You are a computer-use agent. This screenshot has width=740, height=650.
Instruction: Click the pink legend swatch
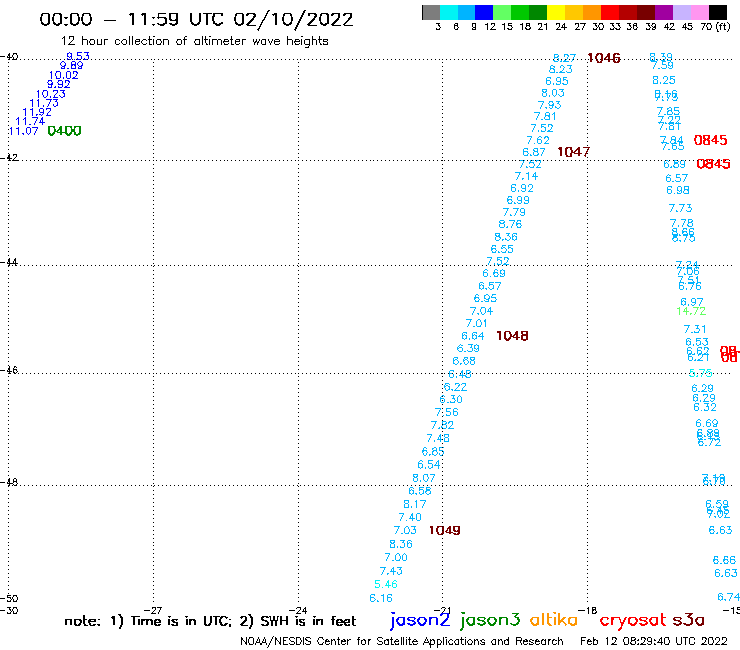click(x=699, y=13)
